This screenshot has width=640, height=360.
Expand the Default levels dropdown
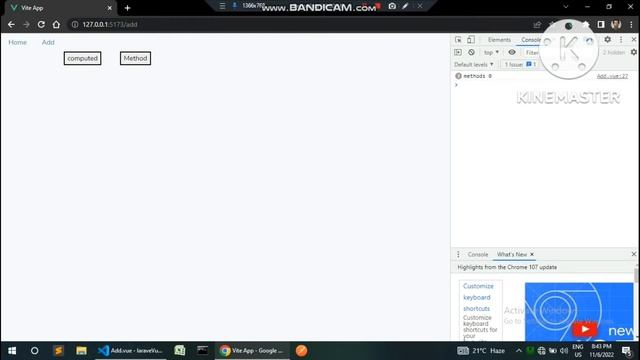tap(473, 64)
